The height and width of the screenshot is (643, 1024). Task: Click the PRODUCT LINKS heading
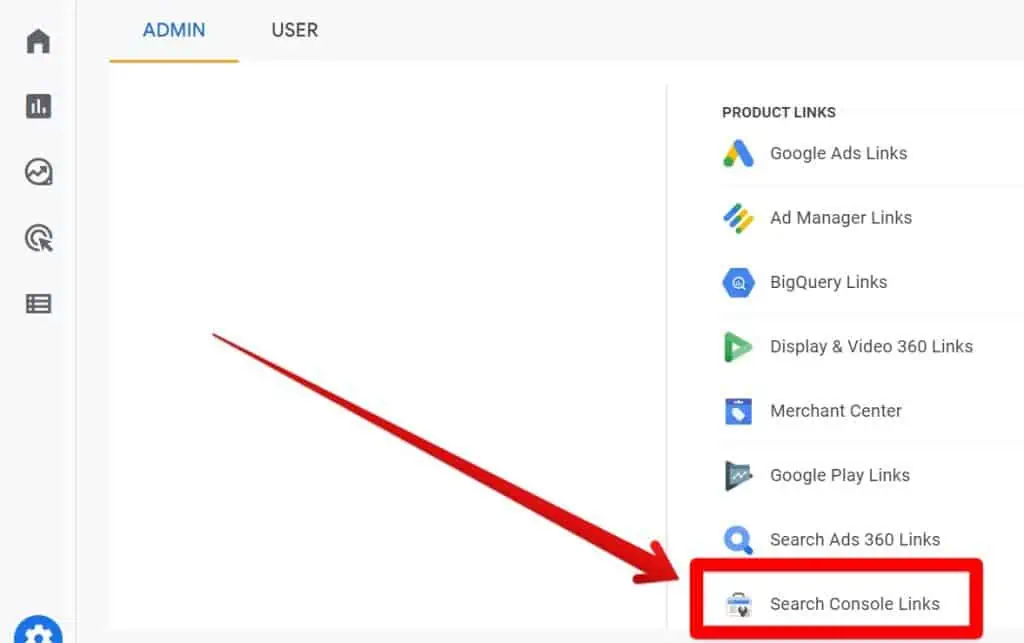[779, 112]
